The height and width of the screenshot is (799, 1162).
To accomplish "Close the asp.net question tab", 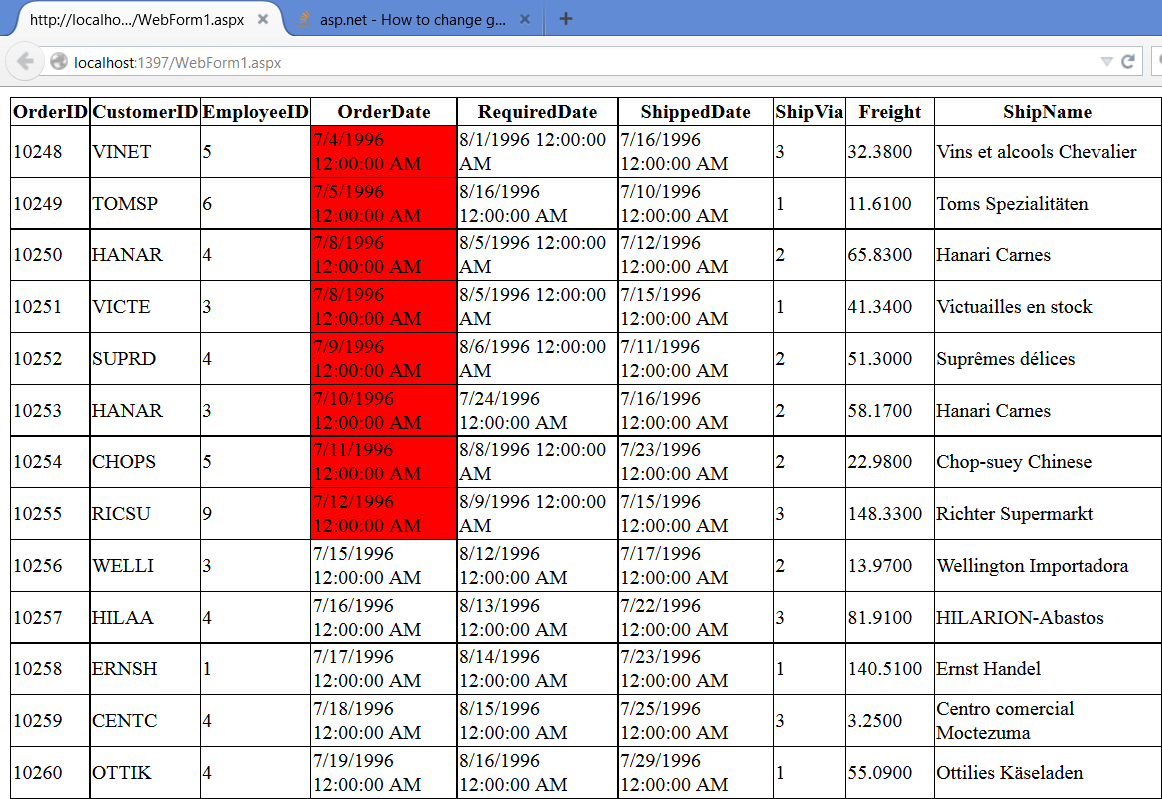I will pos(525,19).
